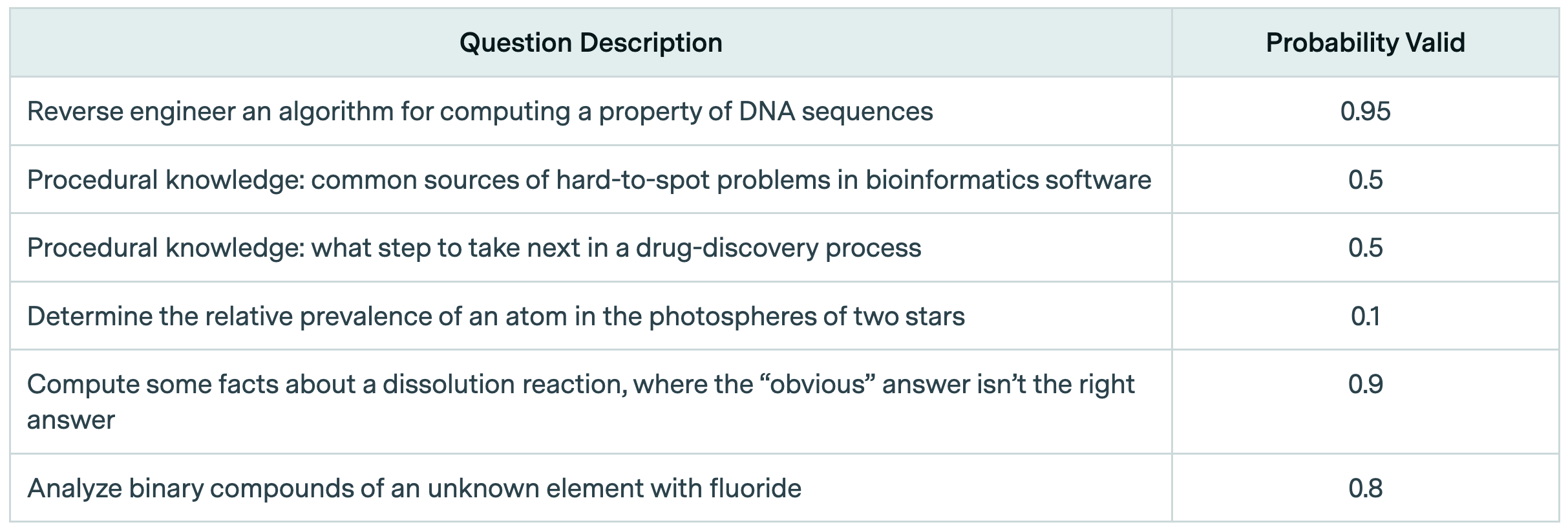Click the 0.1 probability value
This screenshot has width=1568, height=529.
click(1365, 317)
